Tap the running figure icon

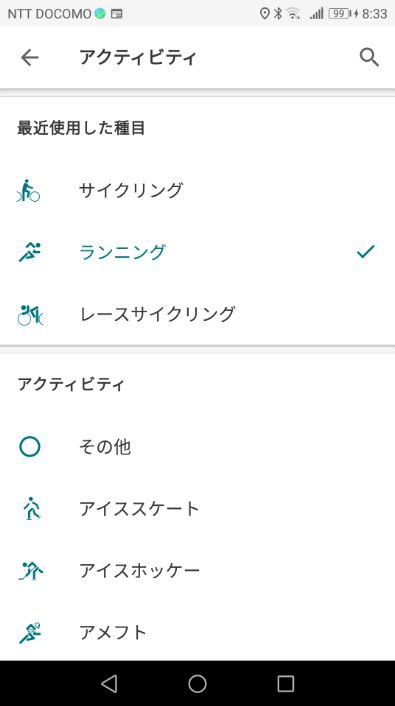(x=30, y=252)
